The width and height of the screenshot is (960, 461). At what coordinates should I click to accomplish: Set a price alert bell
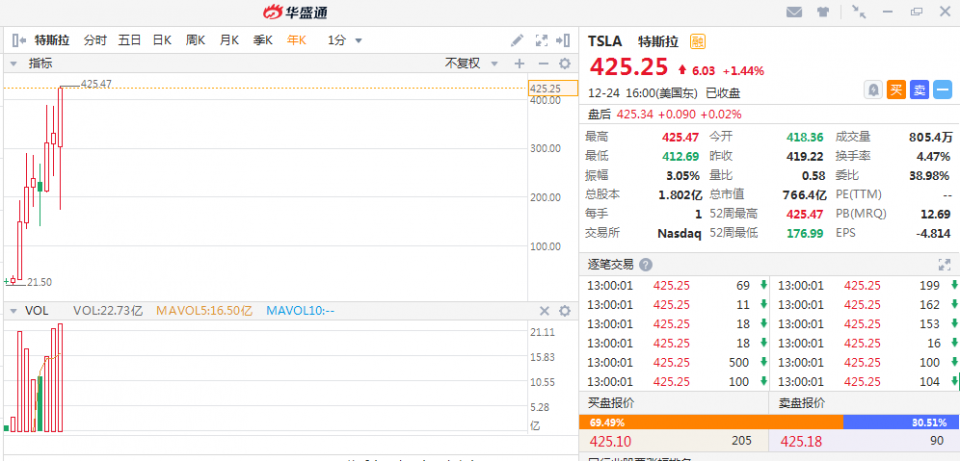point(873,90)
